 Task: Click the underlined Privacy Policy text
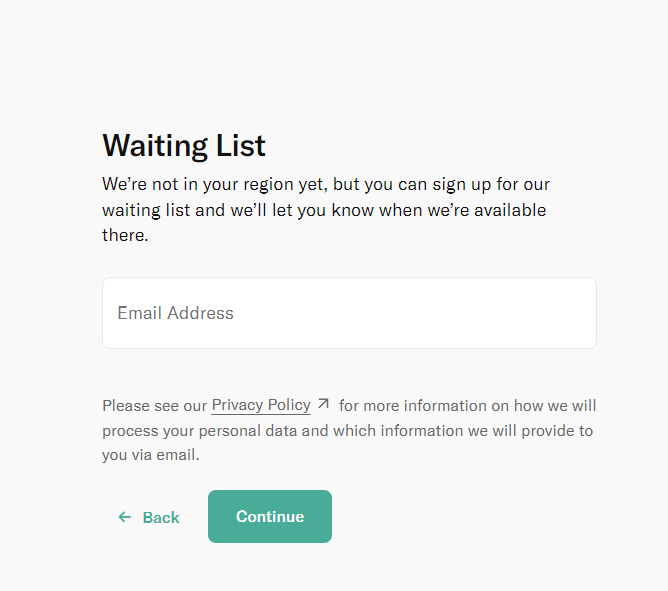pyautogui.click(x=261, y=405)
